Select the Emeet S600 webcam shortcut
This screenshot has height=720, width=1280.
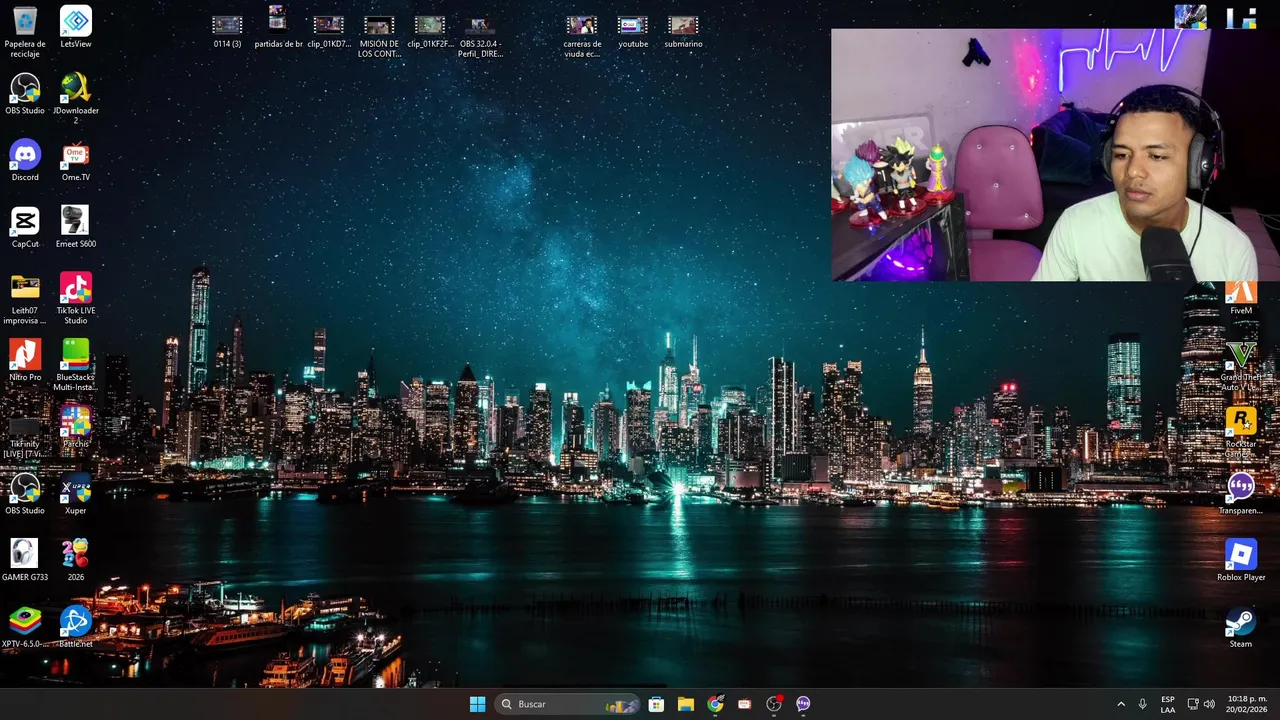(x=76, y=227)
